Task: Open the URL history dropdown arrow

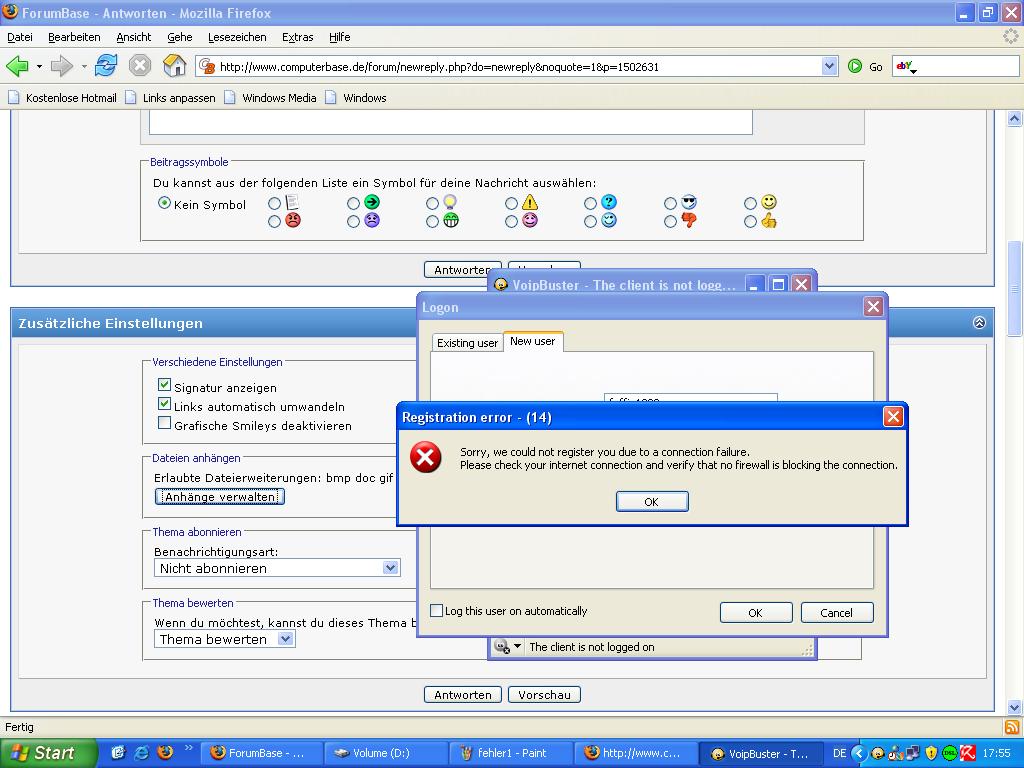Action: (x=829, y=66)
